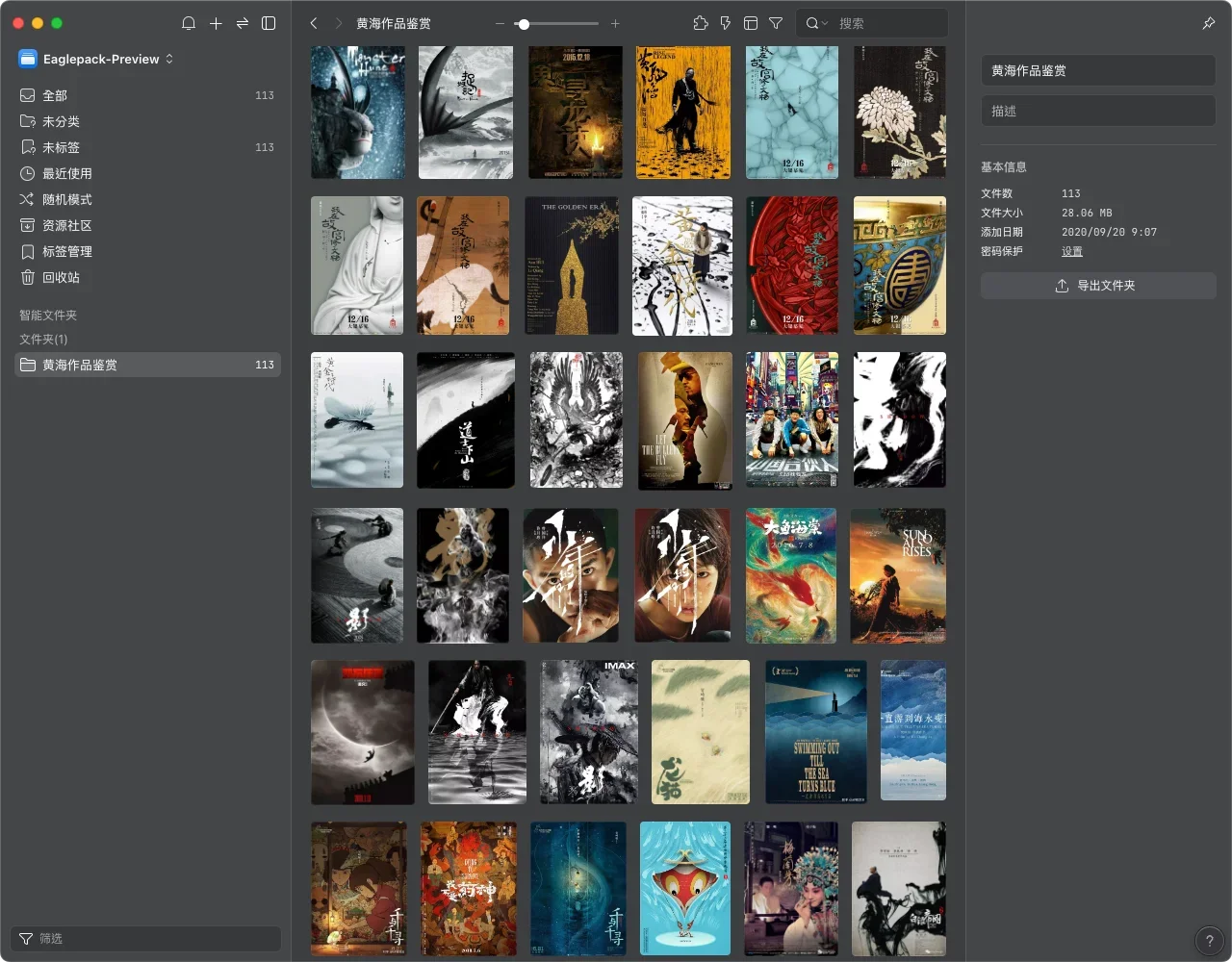1232x962 pixels.
Task: Select the 黄海作品鉴赏 folder in sidebar
Action: 148,365
